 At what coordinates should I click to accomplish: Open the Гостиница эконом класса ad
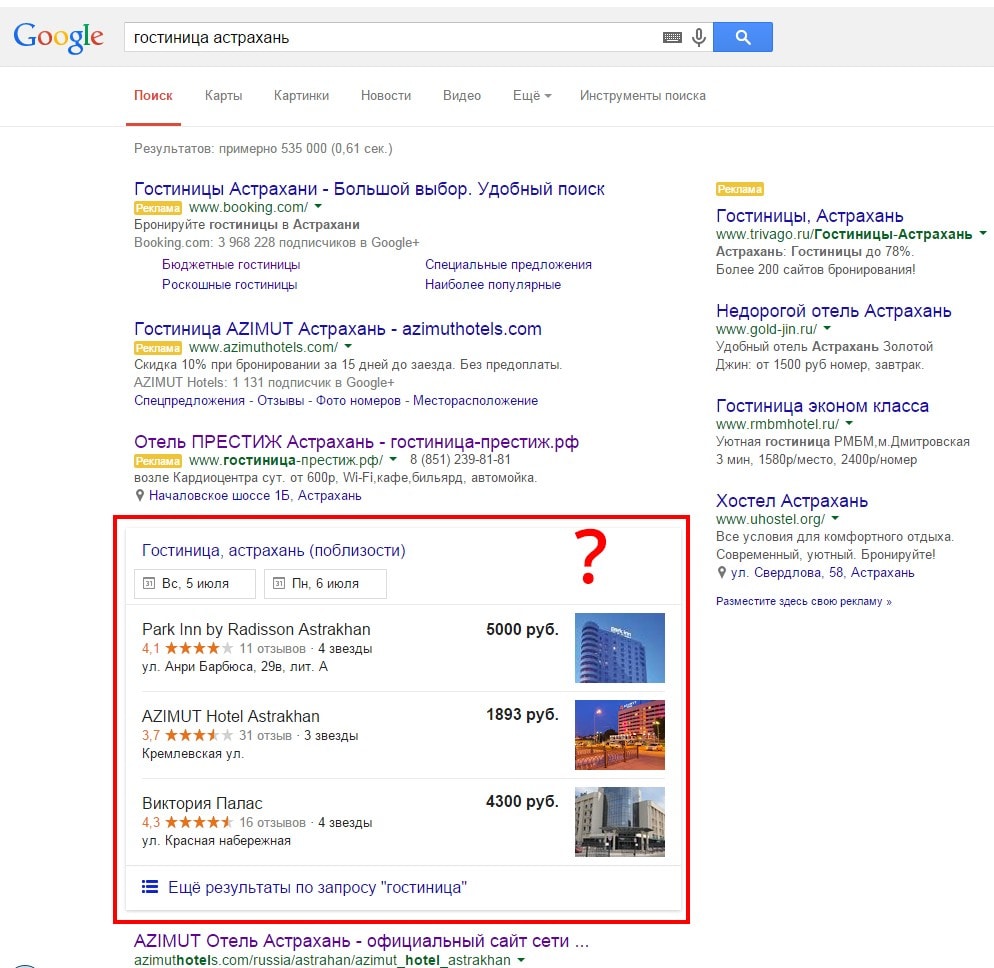pos(822,406)
